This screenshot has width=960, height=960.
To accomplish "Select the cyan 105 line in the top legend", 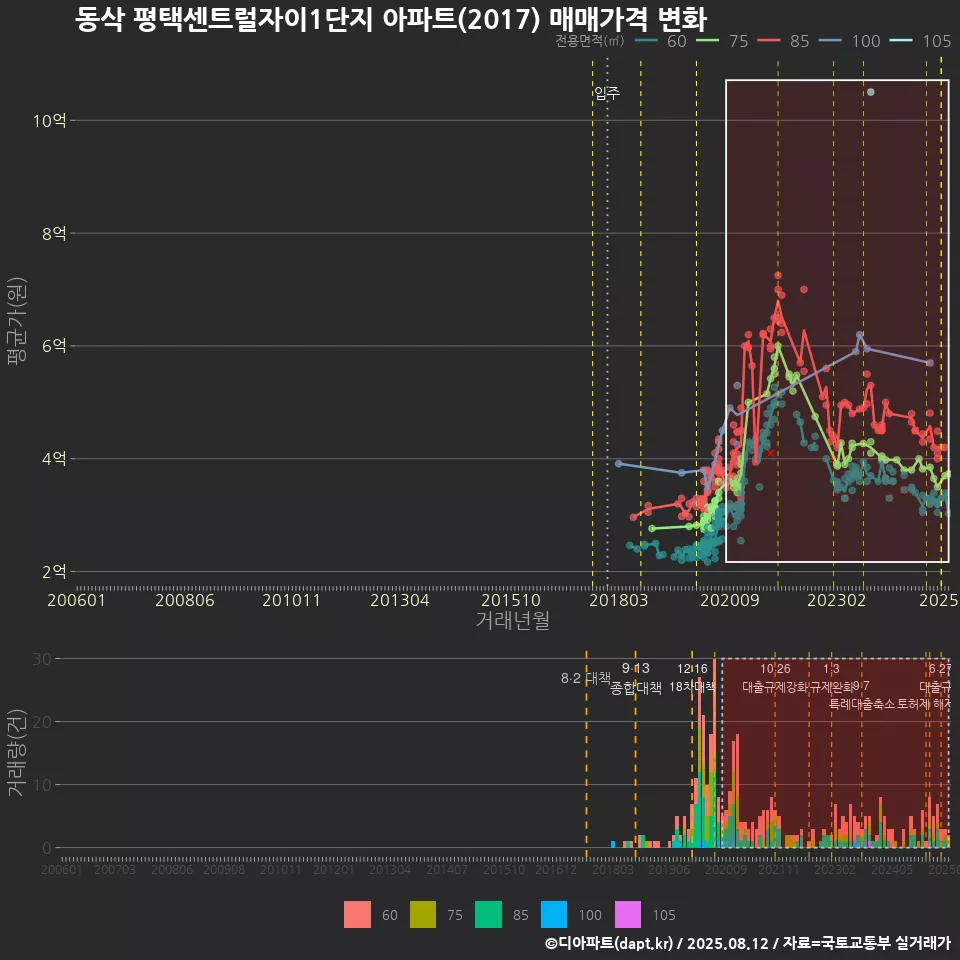I will pos(901,41).
